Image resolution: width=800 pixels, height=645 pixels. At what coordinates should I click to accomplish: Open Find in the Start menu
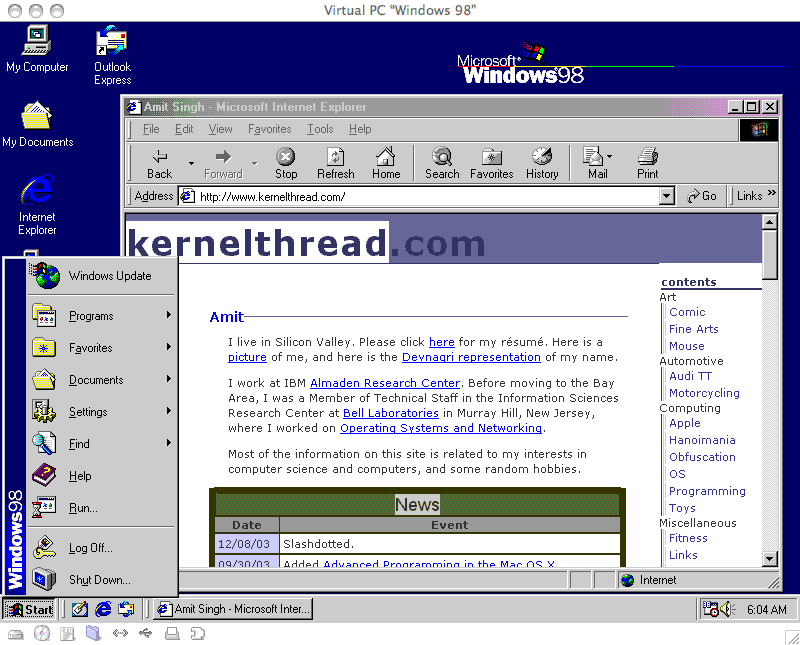tap(101, 443)
